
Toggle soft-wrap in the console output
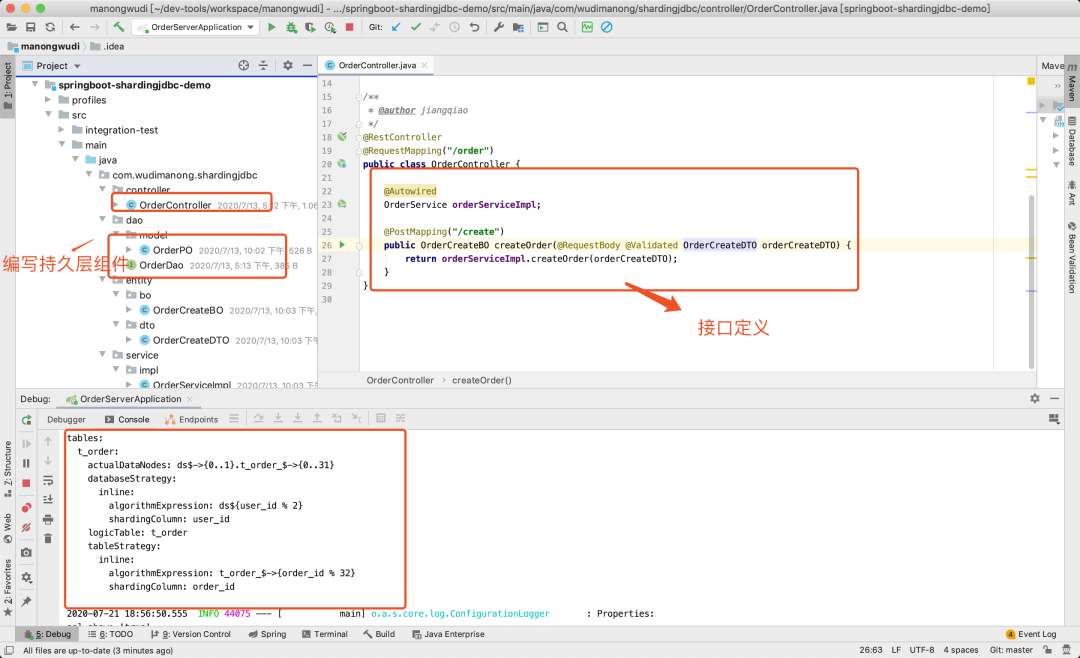[48, 481]
